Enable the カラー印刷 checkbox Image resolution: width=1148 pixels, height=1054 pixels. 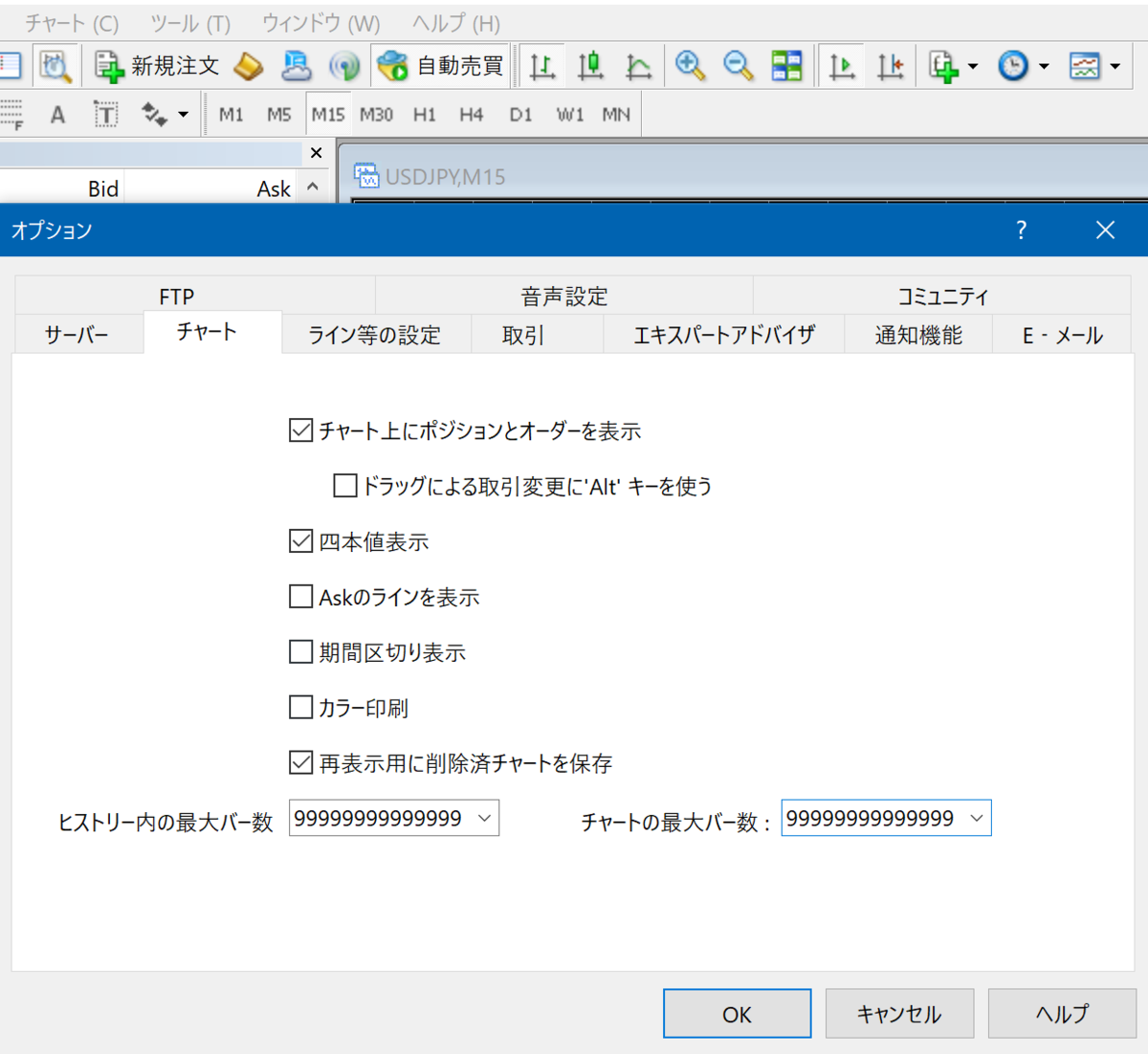coord(300,708)
